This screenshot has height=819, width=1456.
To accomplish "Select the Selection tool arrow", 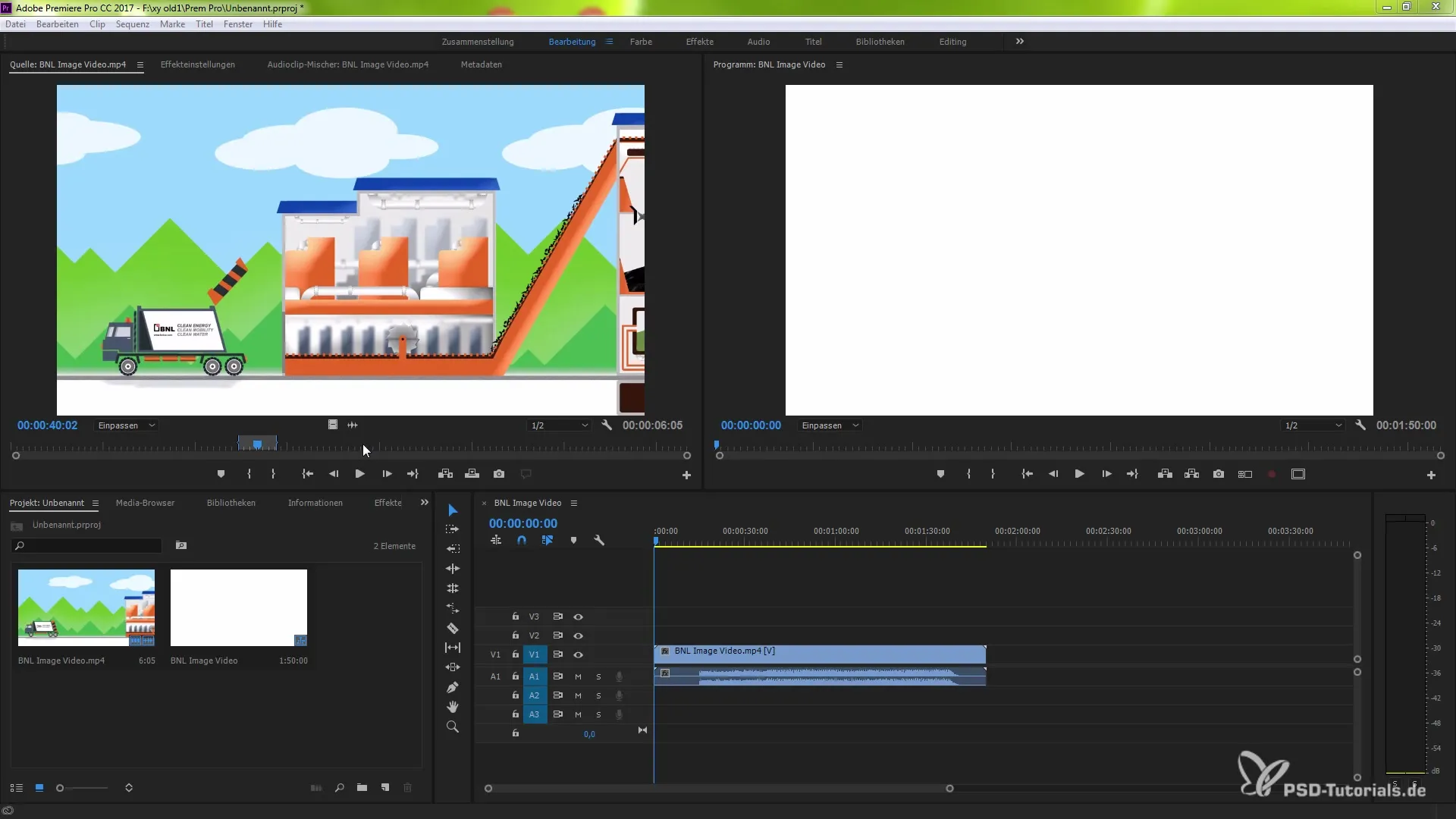I will click(453, 510).
